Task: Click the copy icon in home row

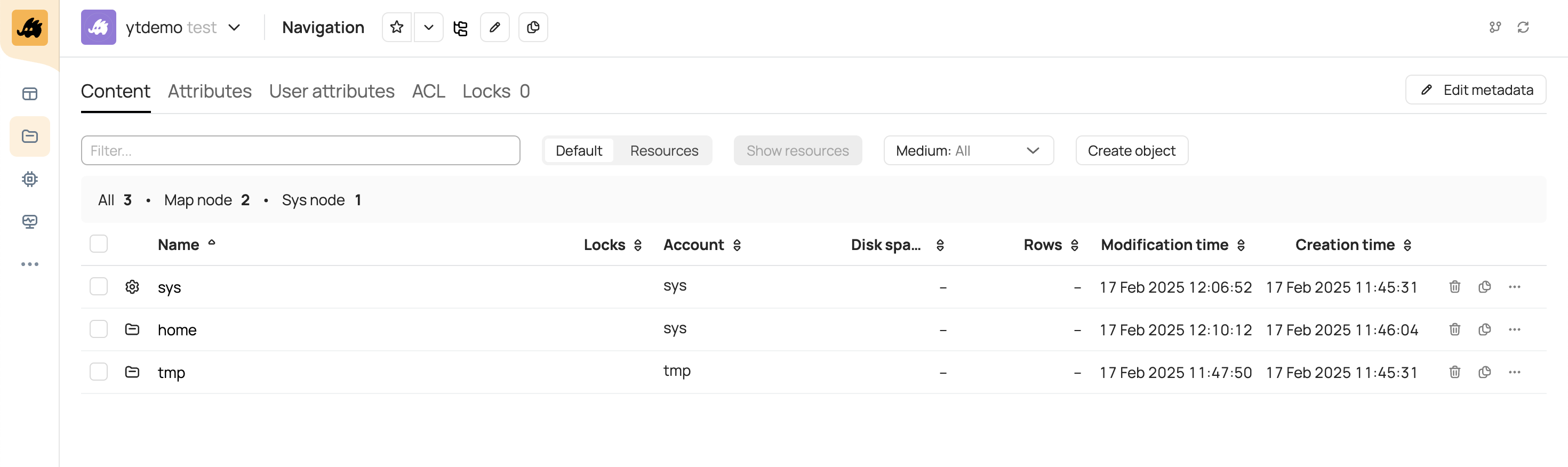Action: pos(1484,329)
